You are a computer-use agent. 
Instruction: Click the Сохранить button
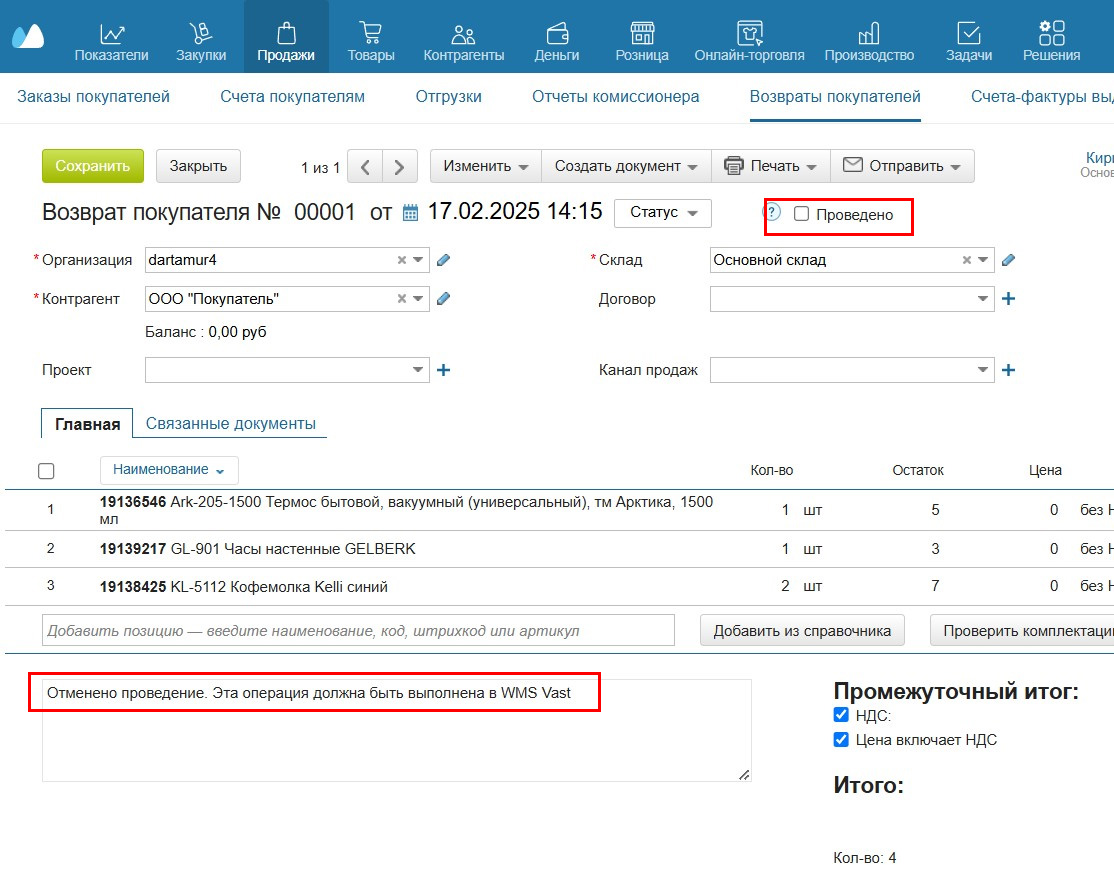point(93,166)
